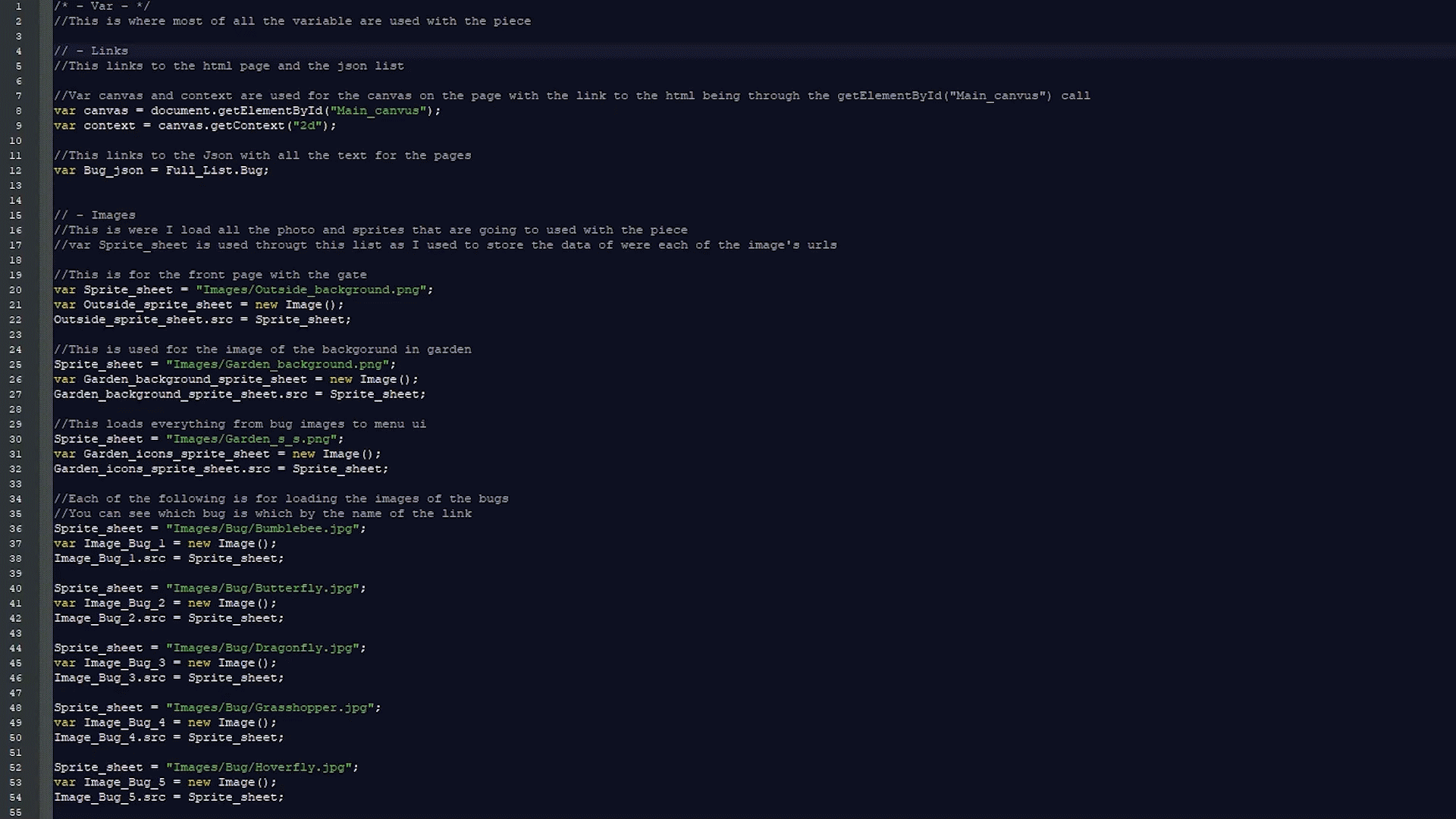Click "document.getElementById" on line 8
This screenshot has height=819, width=1456.
click(x=237, y=111)
